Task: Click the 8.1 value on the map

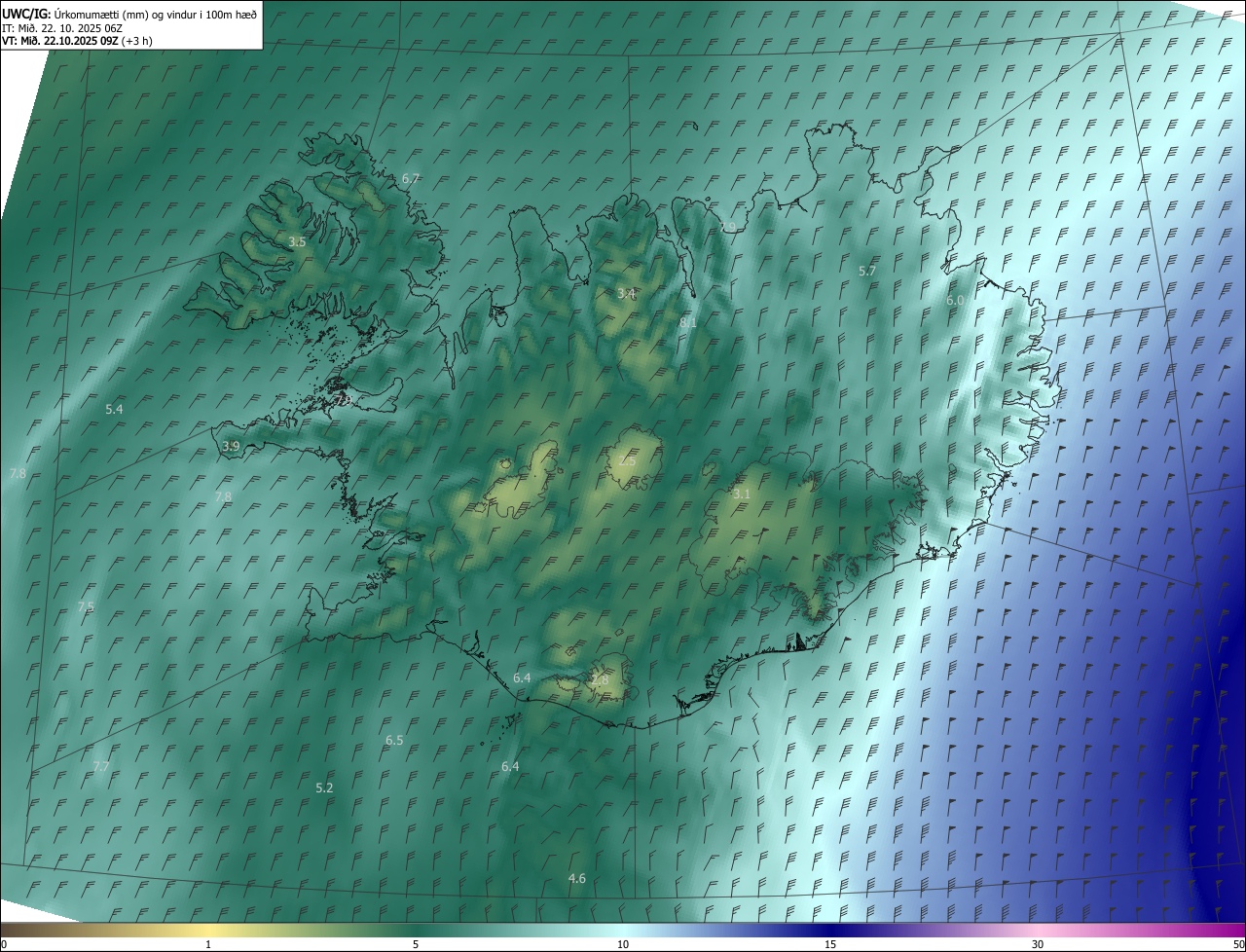Action: pos(688,322)
